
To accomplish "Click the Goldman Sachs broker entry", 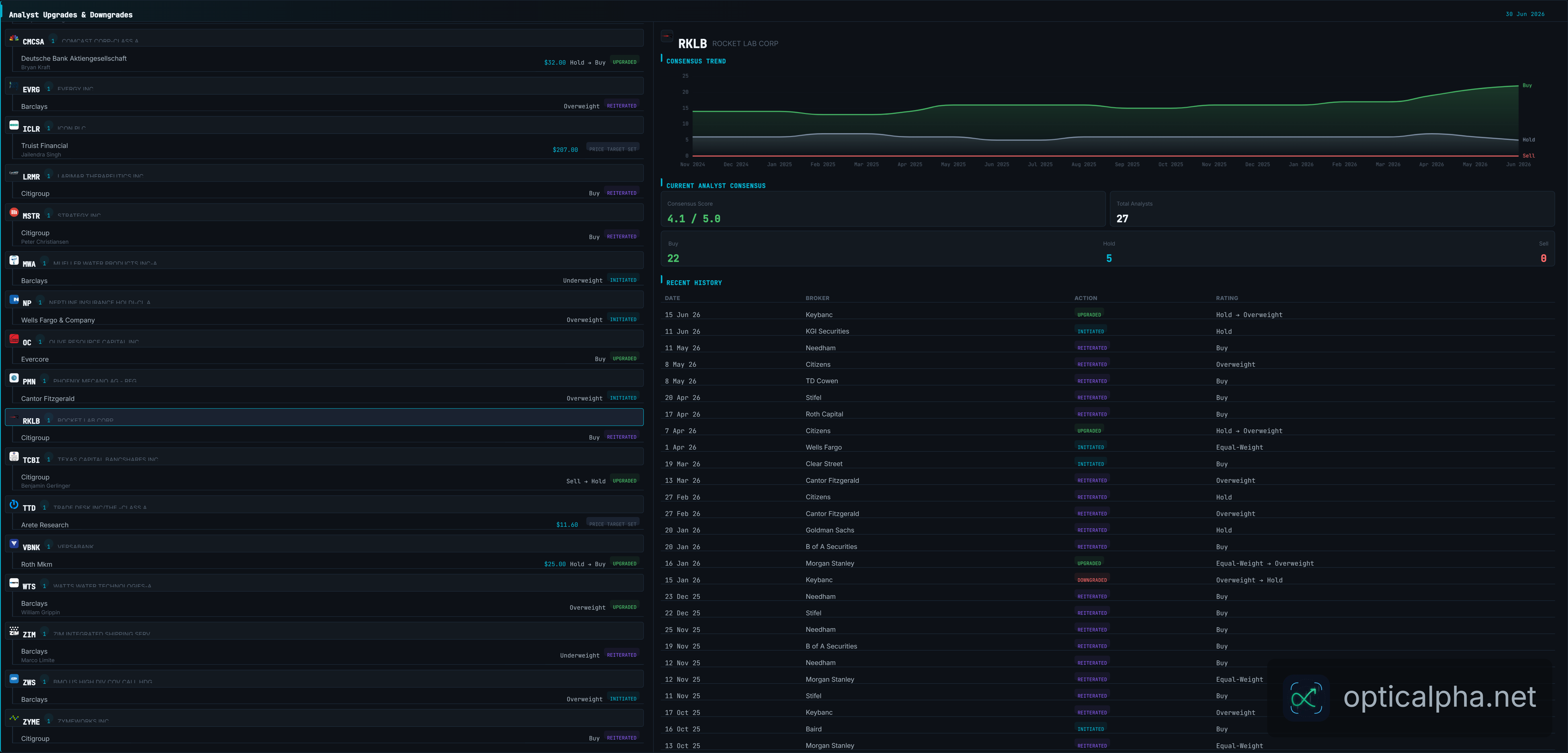I will [x=830, y=531].
